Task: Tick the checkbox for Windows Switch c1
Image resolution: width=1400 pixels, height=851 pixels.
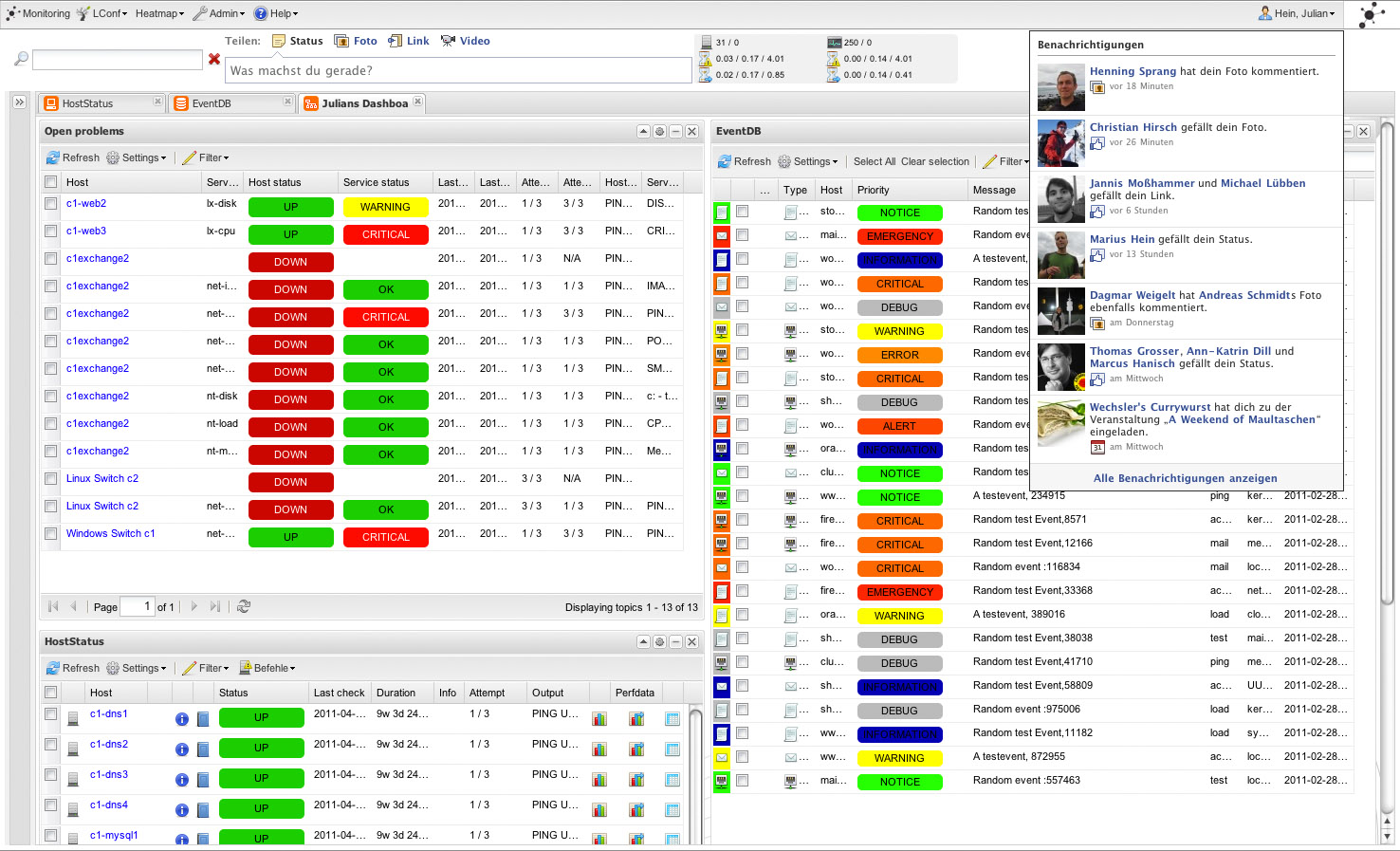Action: [51, 533]
